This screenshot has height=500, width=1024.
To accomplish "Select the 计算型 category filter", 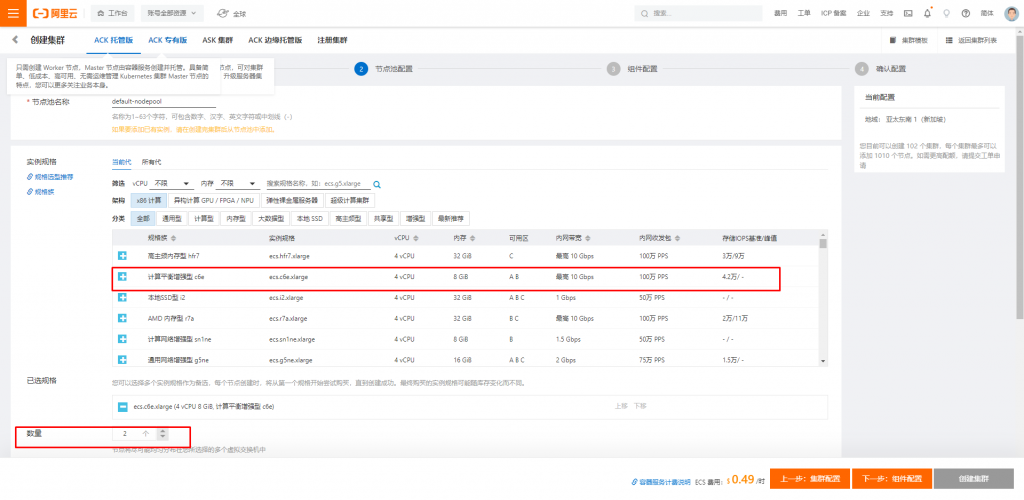I will coord(202,218).
